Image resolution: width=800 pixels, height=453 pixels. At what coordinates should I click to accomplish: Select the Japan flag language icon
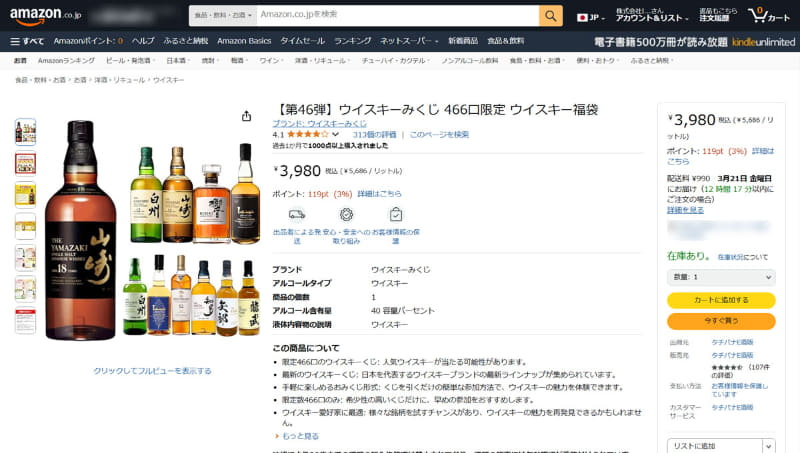coord(582,17)
